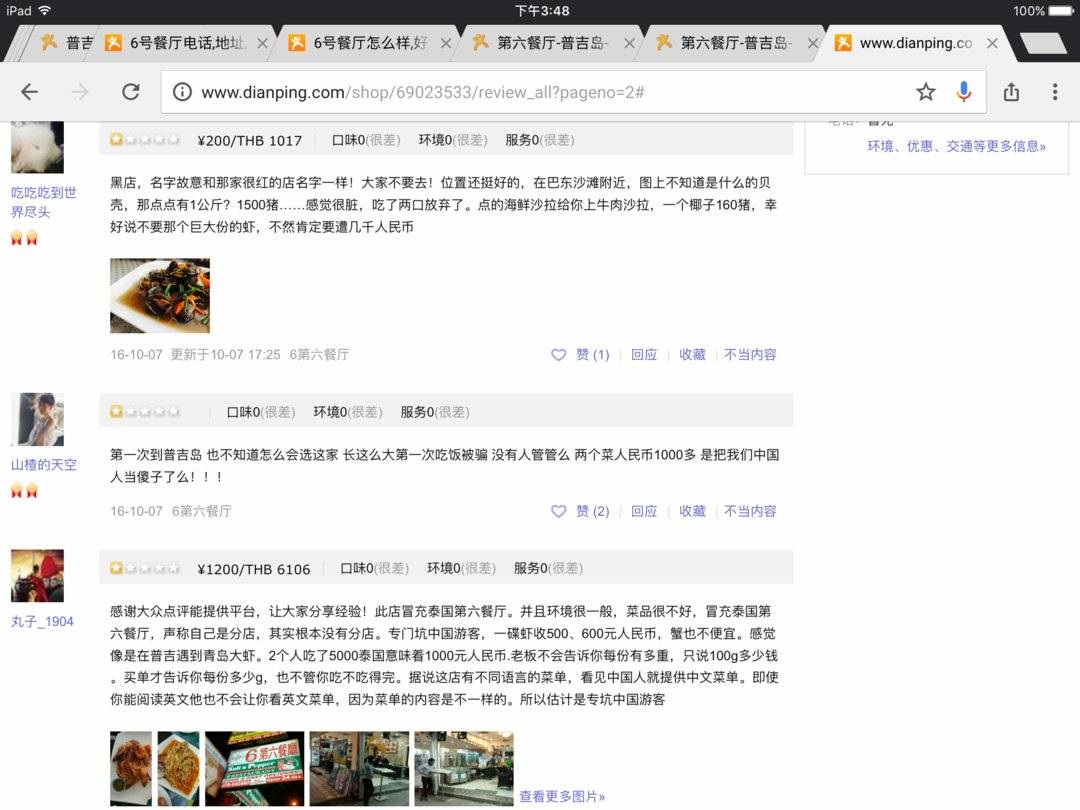Open user 吃吃吃到世界尽头 profile name
Viewport: 1080px width, 810px height.
pyautogui.click(x=43, y=202)
